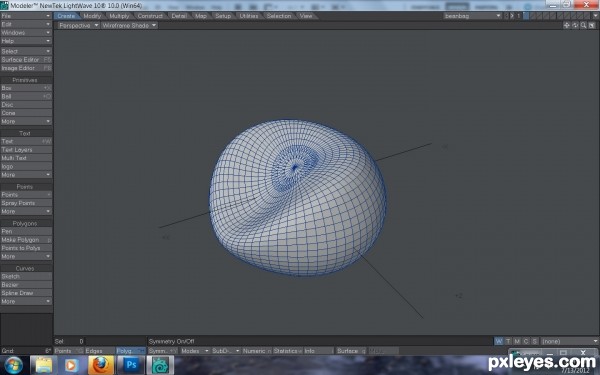Open the Windows menu dropdown
600x375 pixels.
(26, 33)
